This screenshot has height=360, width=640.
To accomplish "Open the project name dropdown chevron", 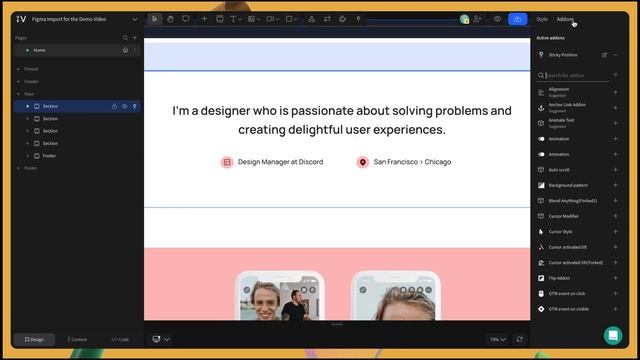I will pos(134,20).
